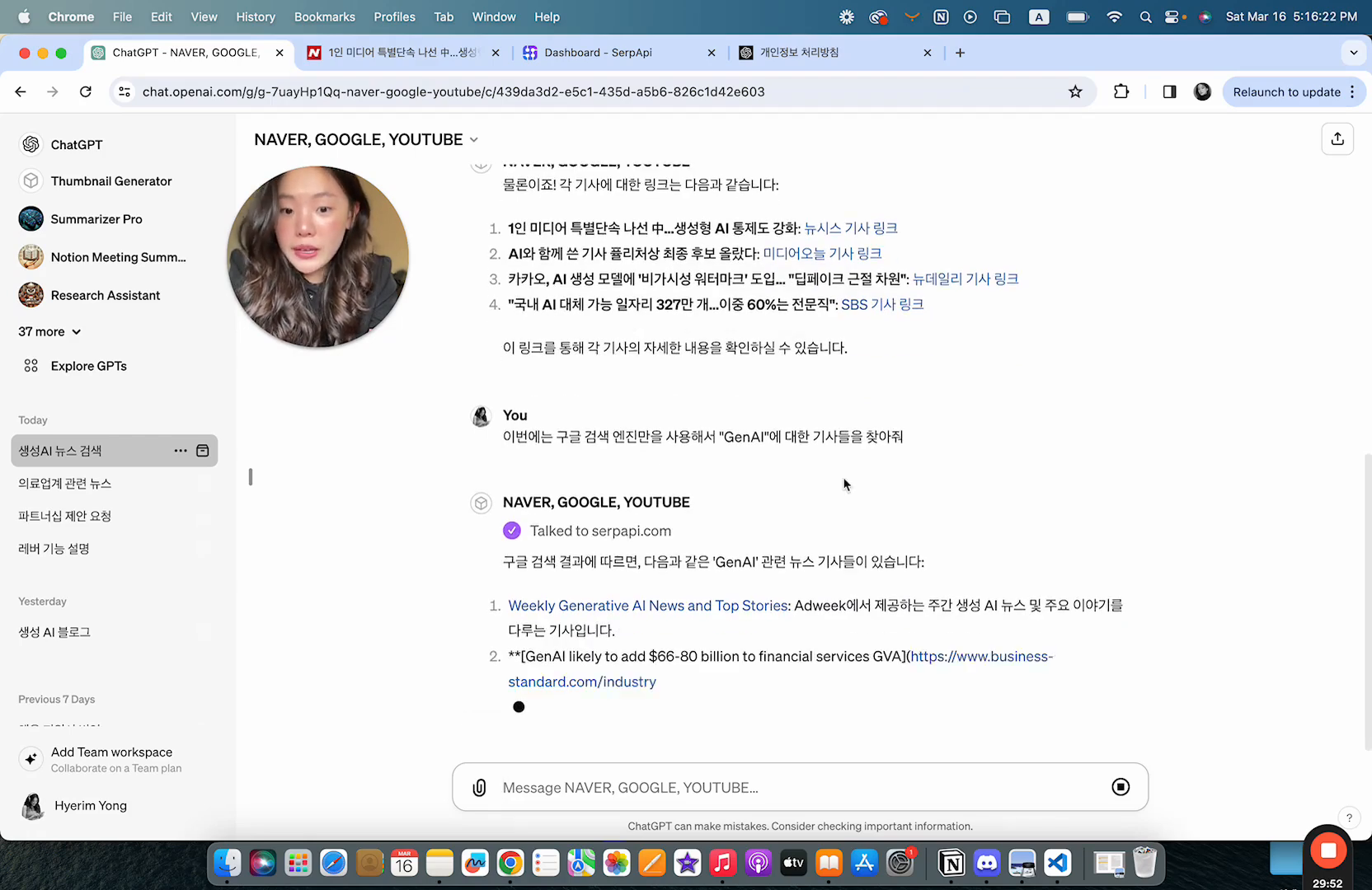The image size is (1372, 890).
Task: Go back to the previous page
Action: [x=21, y=91]
